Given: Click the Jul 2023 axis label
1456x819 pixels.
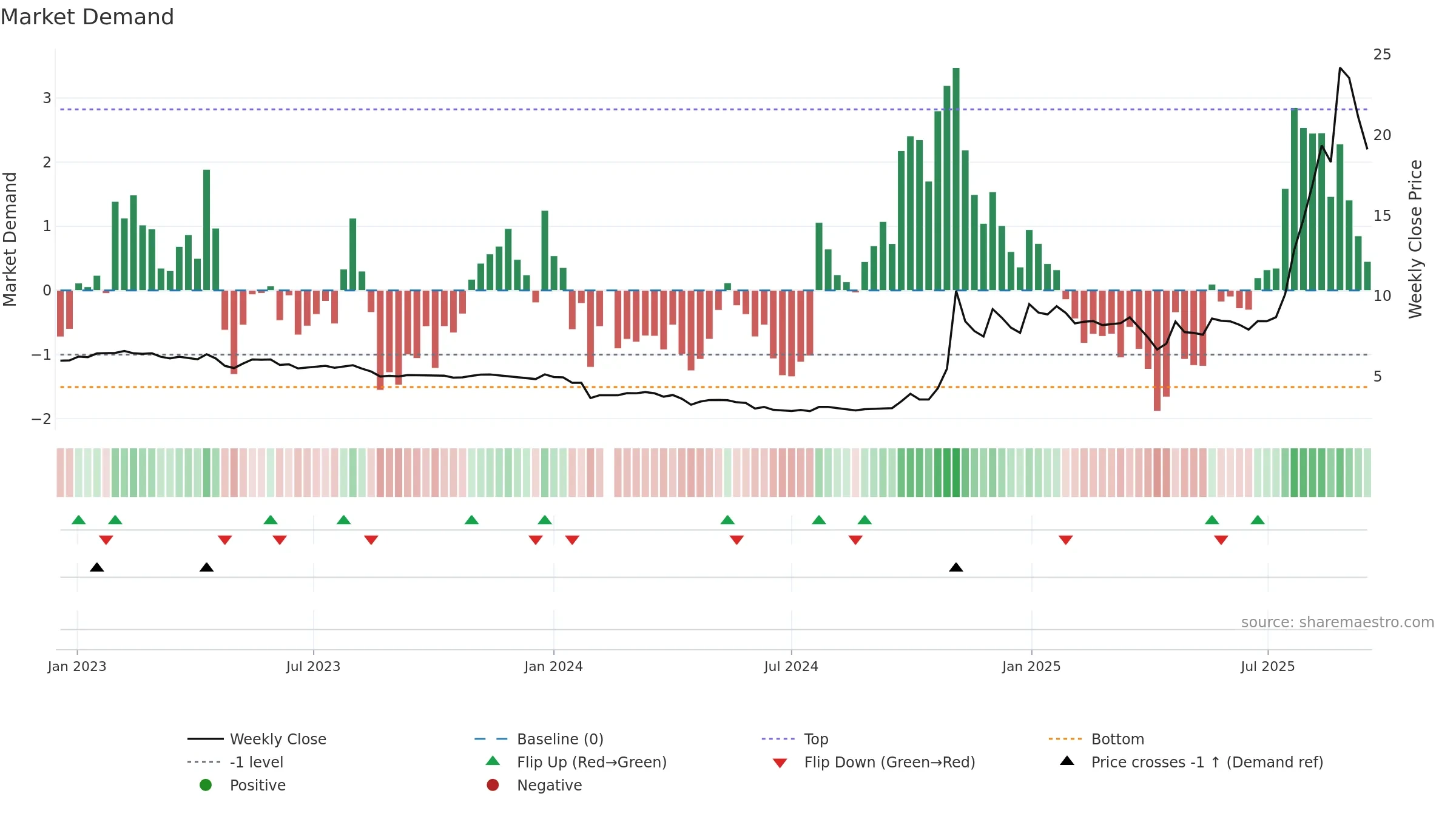Looking at the screenshot, I should 313,667.
